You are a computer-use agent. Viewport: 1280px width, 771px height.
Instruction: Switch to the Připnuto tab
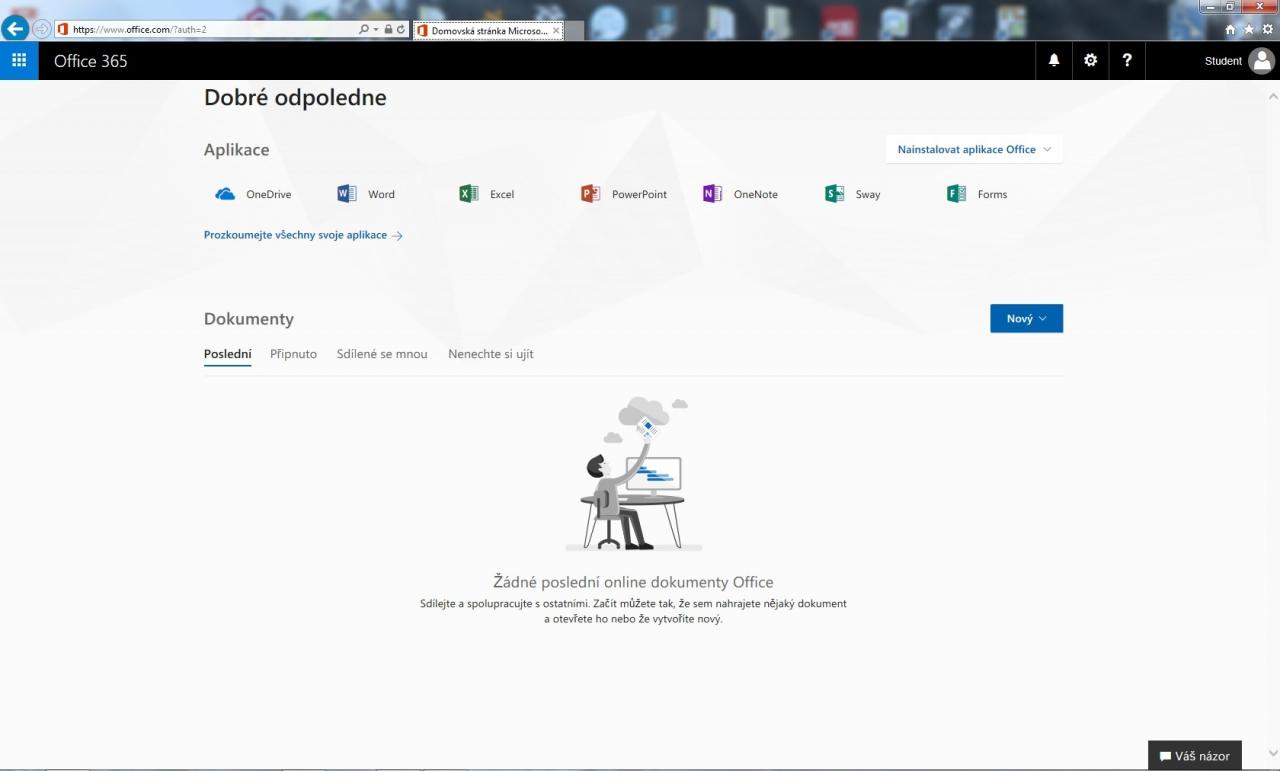[293, 354]
